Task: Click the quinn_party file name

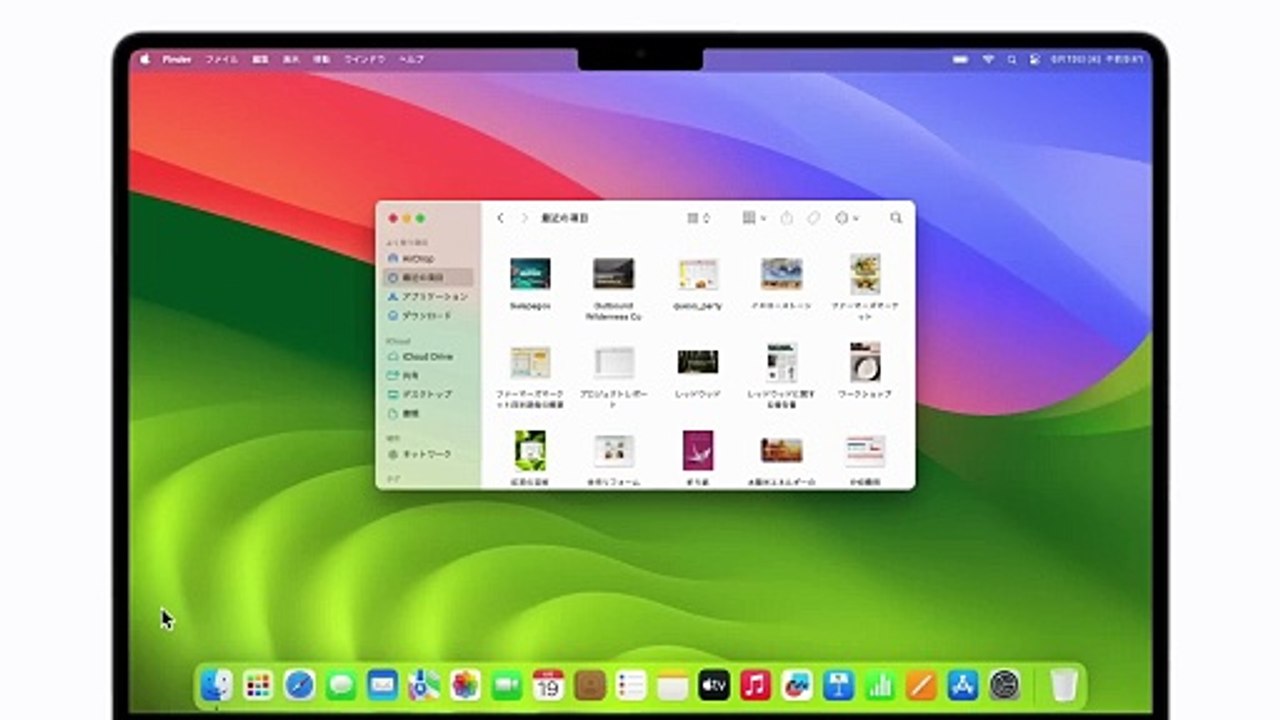Action: coord(697,306)
